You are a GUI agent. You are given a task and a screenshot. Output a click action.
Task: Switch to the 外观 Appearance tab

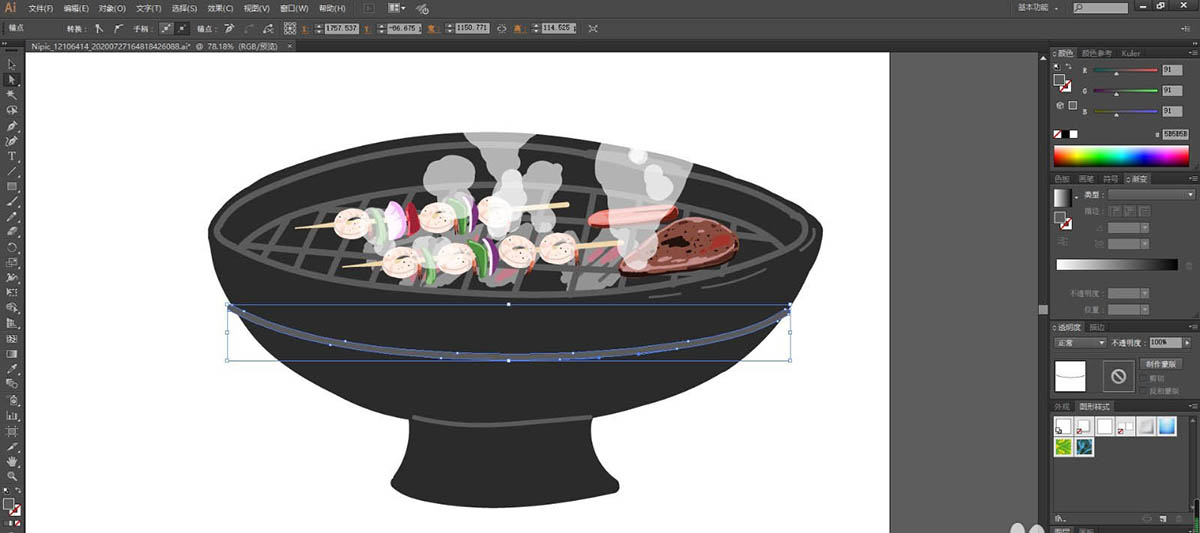[1063, 407]
